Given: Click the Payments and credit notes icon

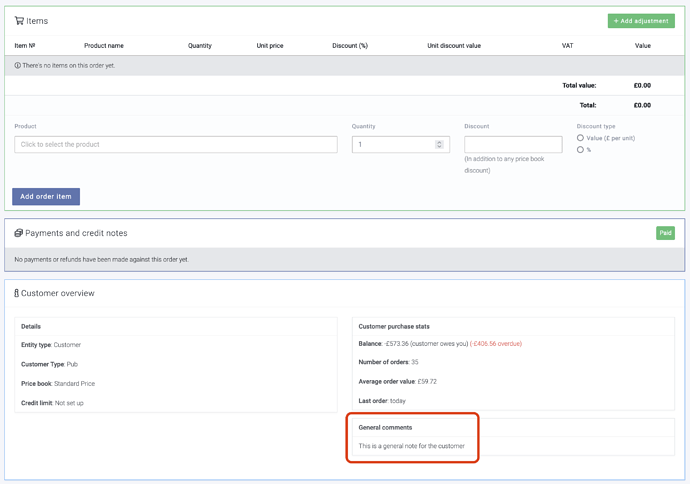Looking at the screenshot, I should click(x=18, y=233).
